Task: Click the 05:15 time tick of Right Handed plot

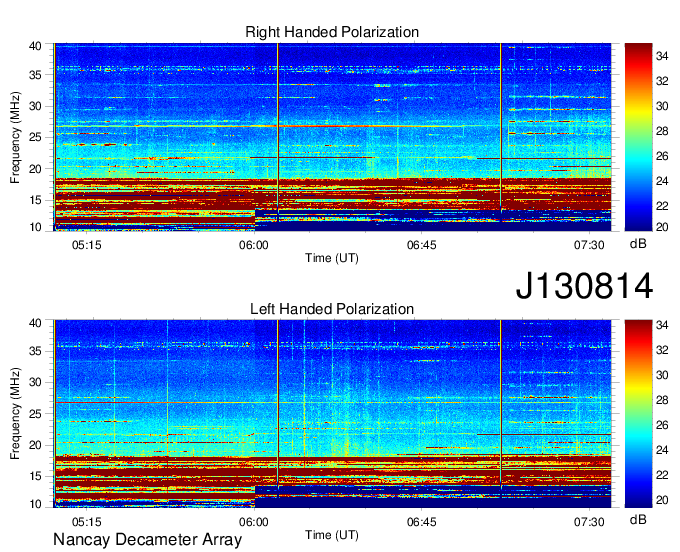Action: 87,245
